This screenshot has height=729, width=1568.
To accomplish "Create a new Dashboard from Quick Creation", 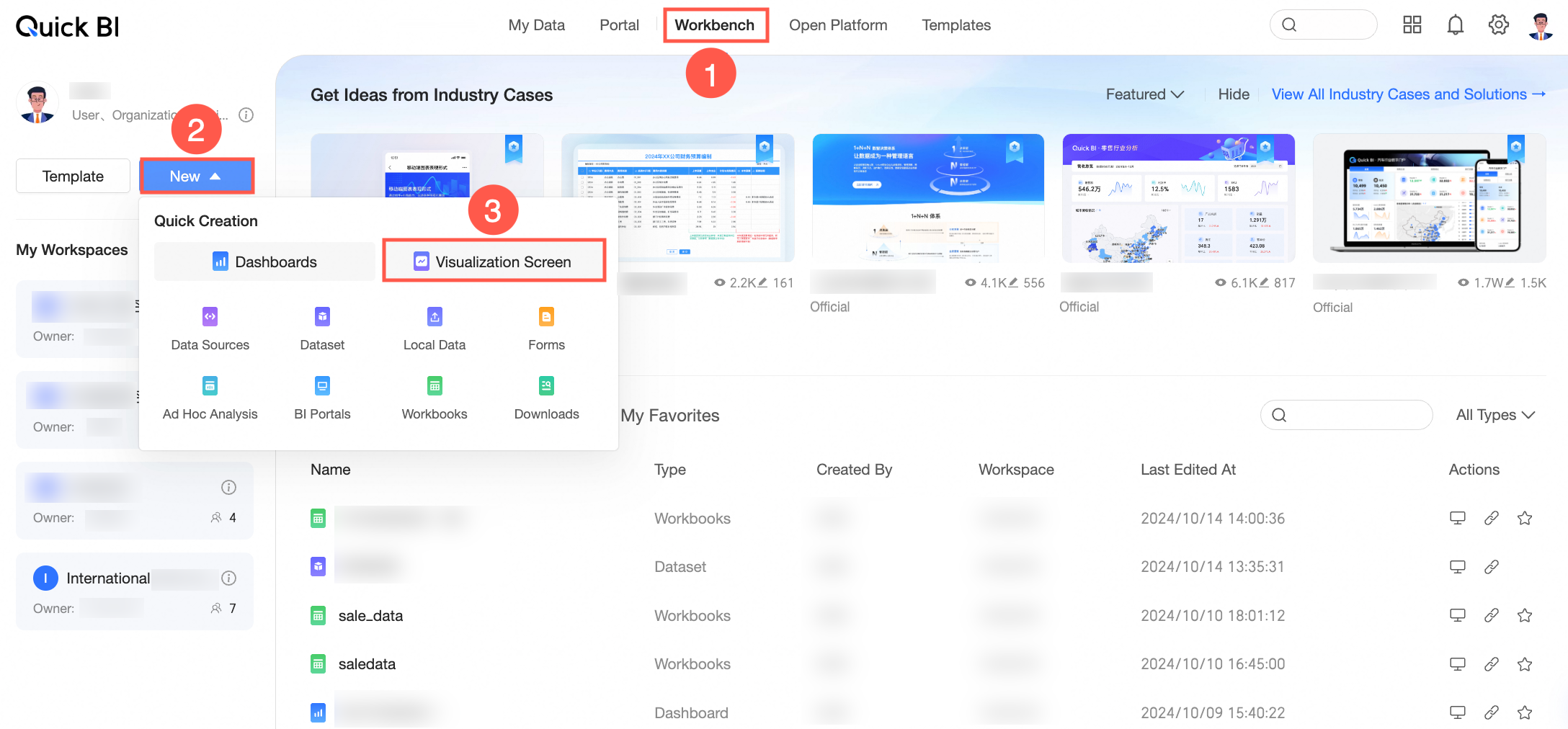I will coord(264,261).
